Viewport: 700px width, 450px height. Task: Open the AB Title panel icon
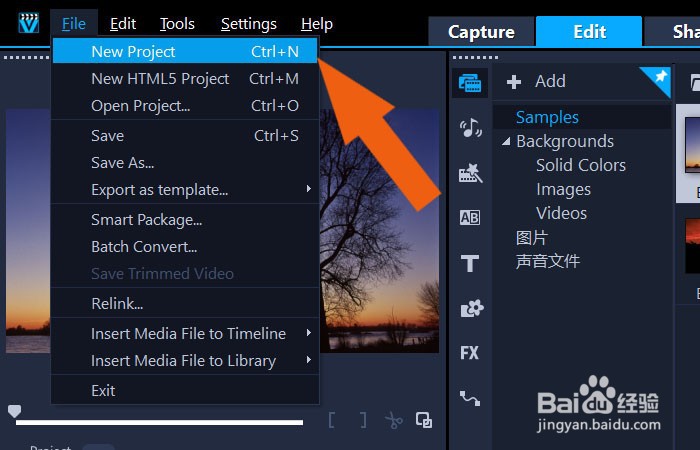pyautogui.click(x=470, y=218)
